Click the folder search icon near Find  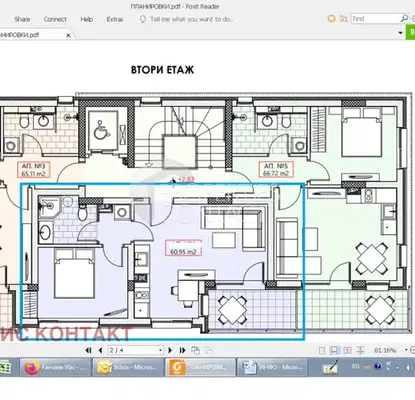tap(343, 19)
